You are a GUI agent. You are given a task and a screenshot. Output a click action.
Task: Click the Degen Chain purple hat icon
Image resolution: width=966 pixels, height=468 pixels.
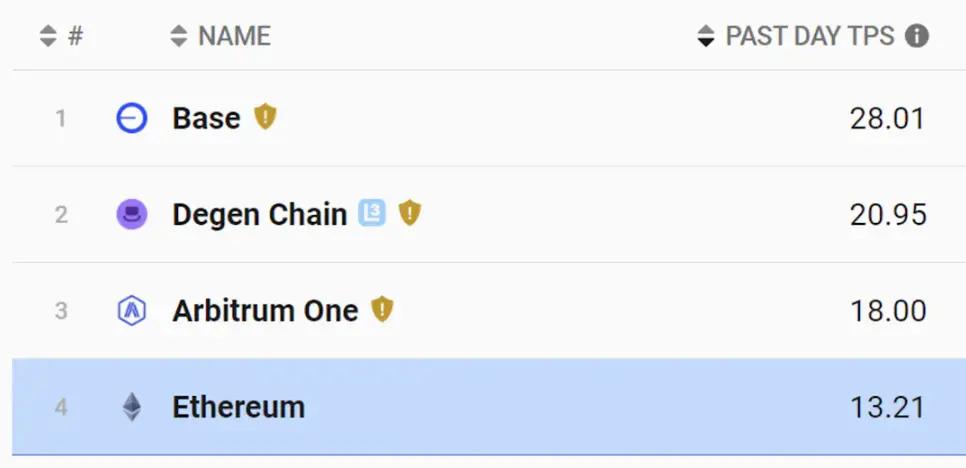pos(132,214)
